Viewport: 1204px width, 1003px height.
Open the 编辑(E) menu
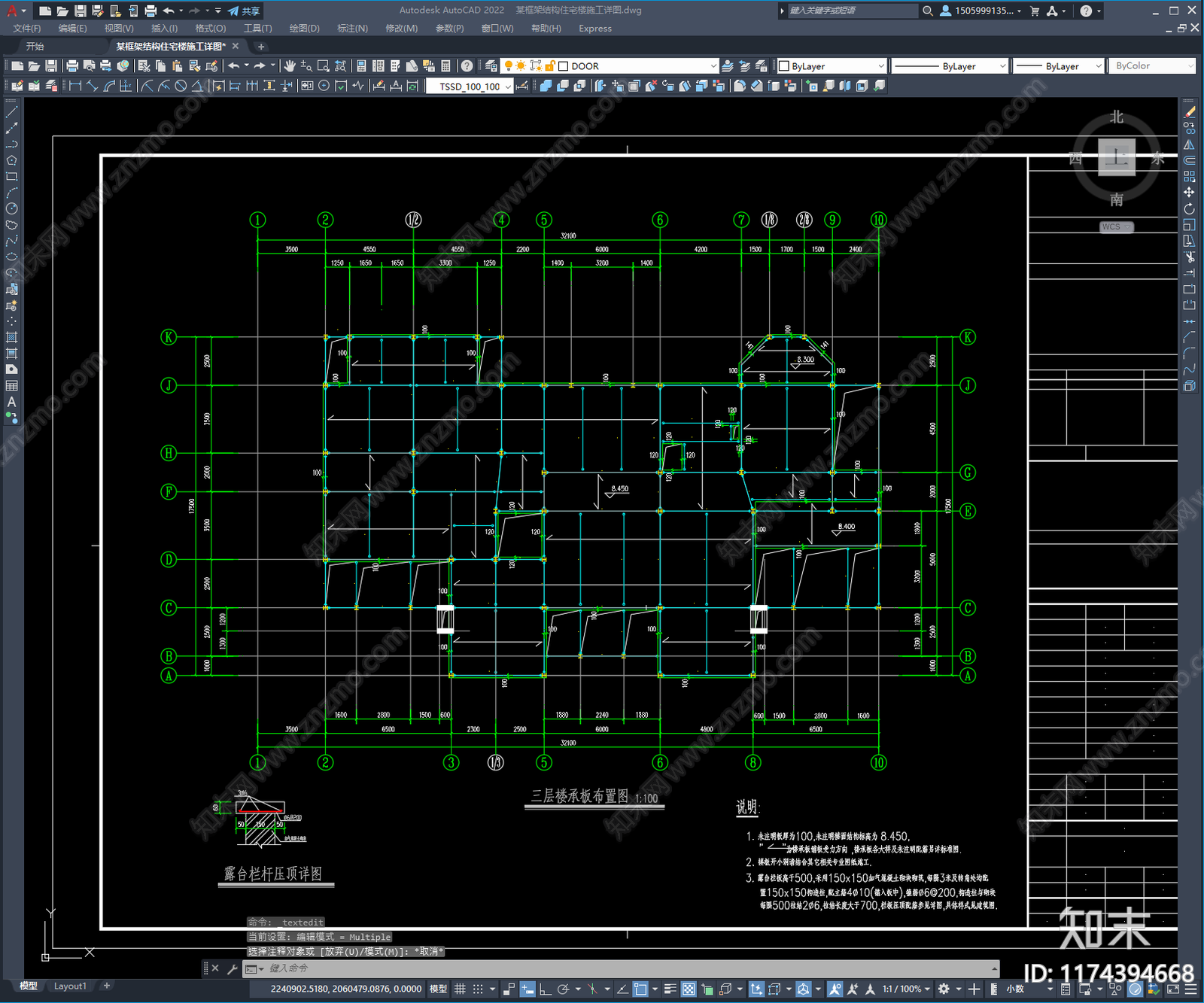pos(72,29)
